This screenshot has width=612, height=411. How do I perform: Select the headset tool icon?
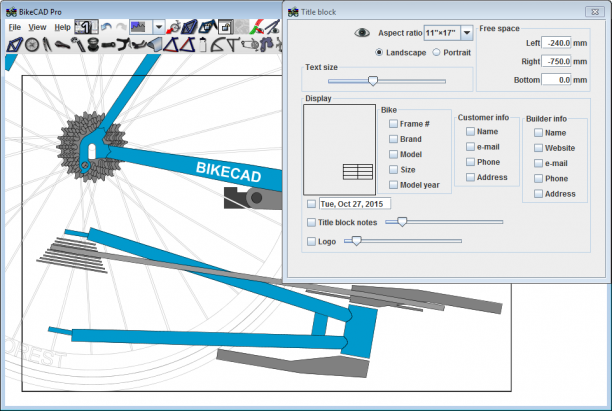tap(93, 44)
